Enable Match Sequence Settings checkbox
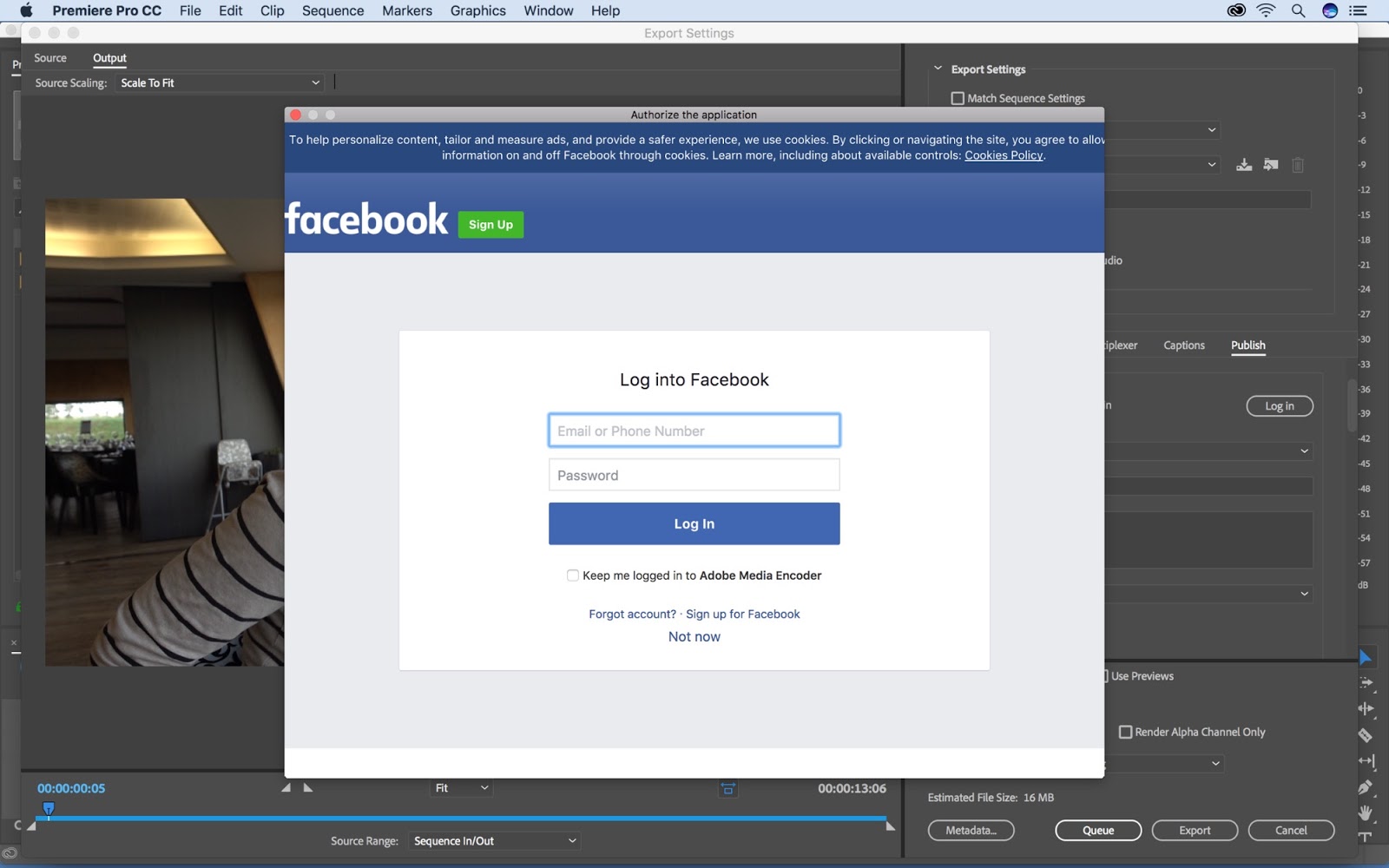1389x868 pixels. click(x=958, y=98)
